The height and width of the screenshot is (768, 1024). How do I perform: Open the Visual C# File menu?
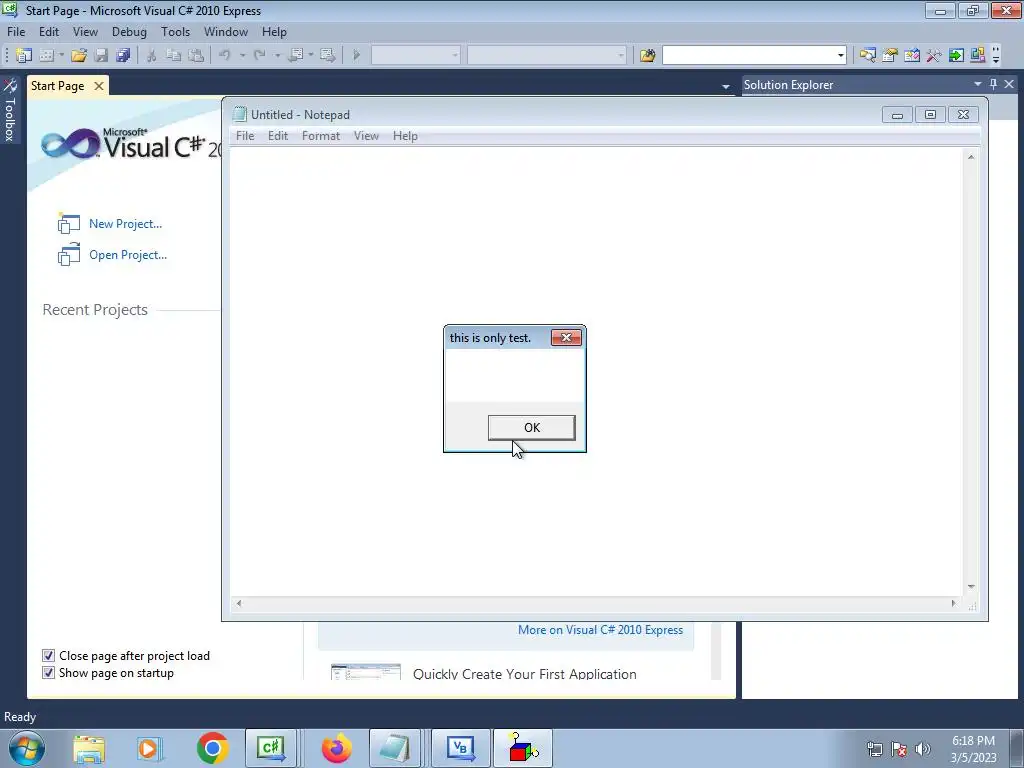click(16, 31)
